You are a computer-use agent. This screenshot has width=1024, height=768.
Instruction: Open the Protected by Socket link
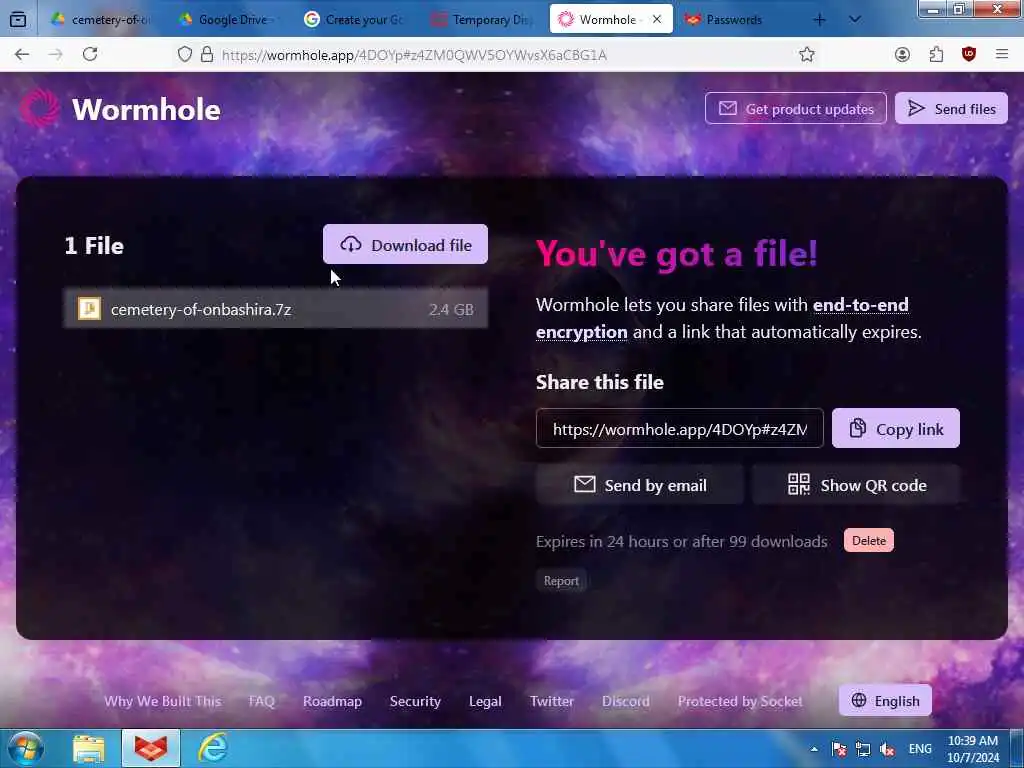(740, 701)
